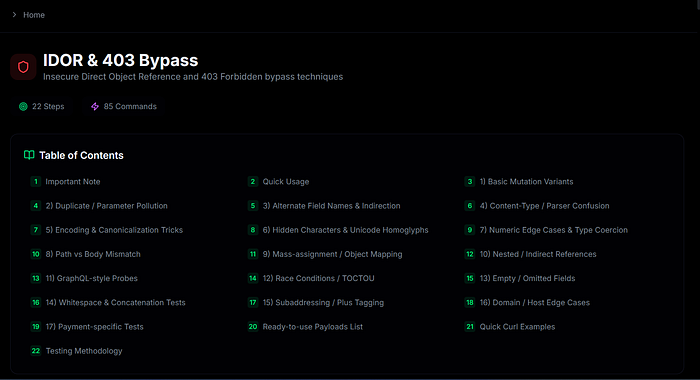The height and width of the screenshot is (380, 700).
Task: Click the 85 Commands label
Action: tap(130, 106)
